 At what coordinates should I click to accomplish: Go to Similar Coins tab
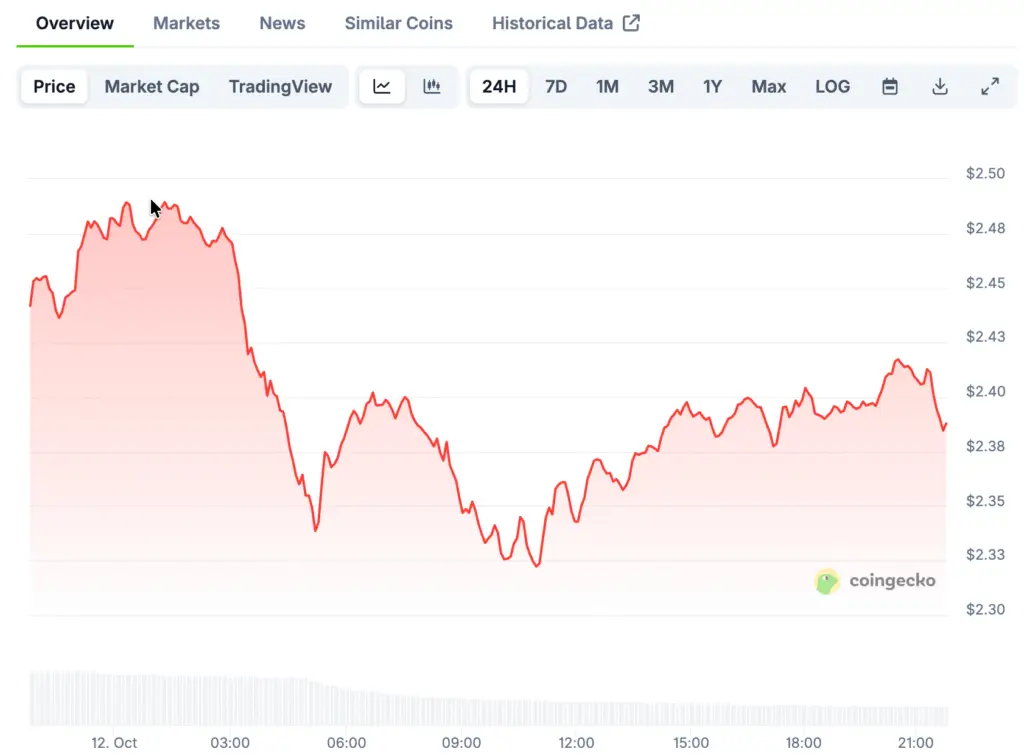398,23
